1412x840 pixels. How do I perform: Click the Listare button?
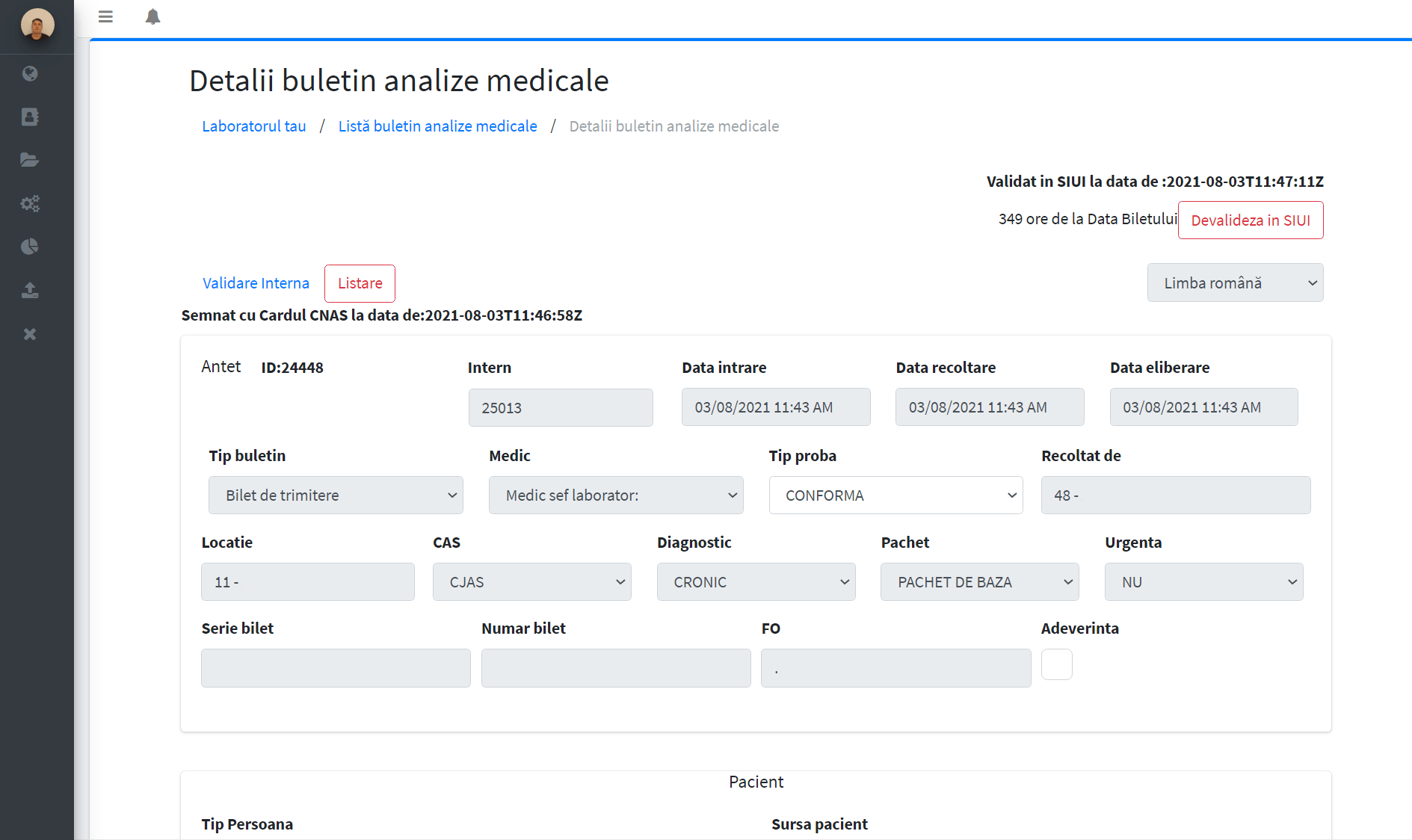pyautogui.click(x=360, y=283)
